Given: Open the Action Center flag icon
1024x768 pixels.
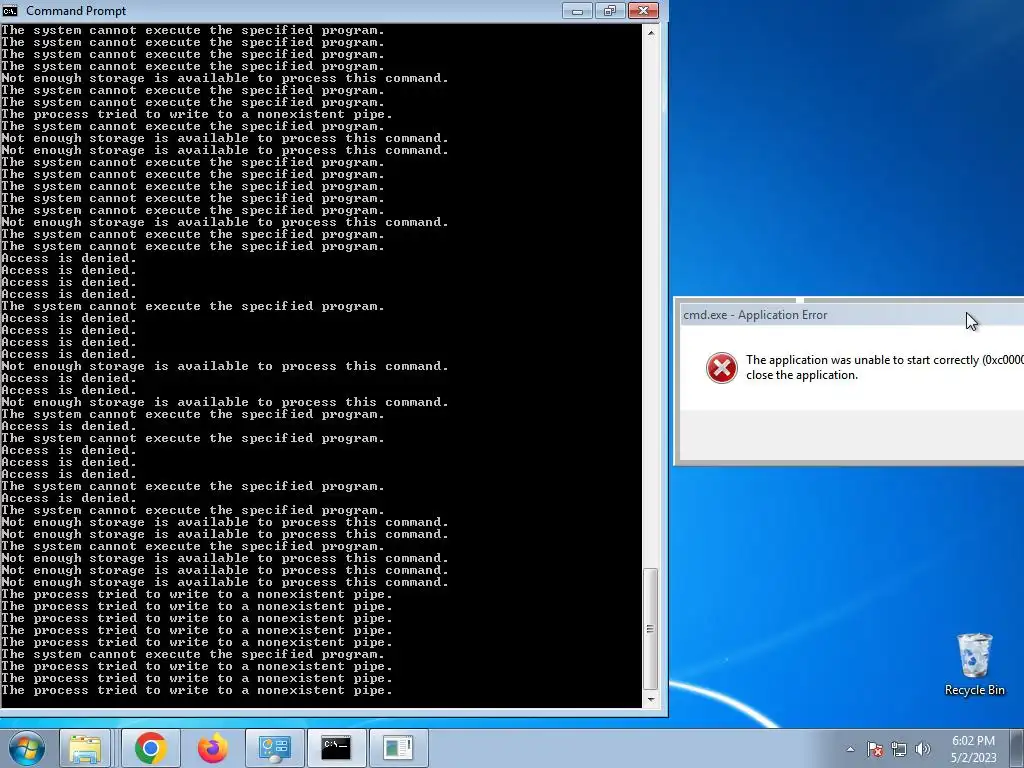Looking at the screenshot, I should coord(875,749).
